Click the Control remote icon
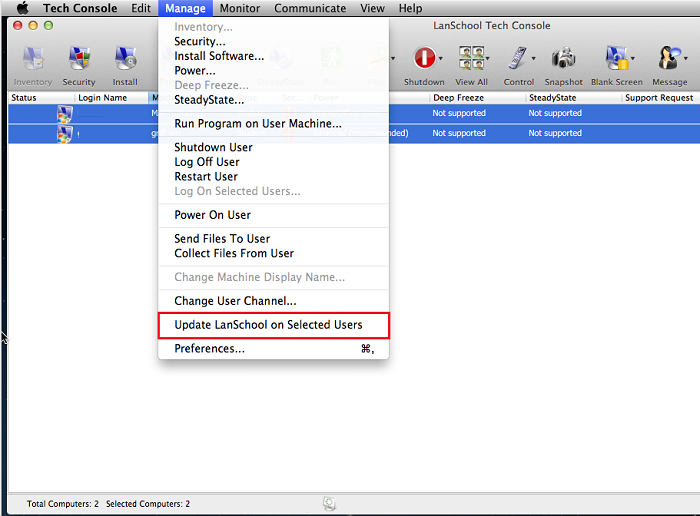Screen dimensions: 700x516 517,58
